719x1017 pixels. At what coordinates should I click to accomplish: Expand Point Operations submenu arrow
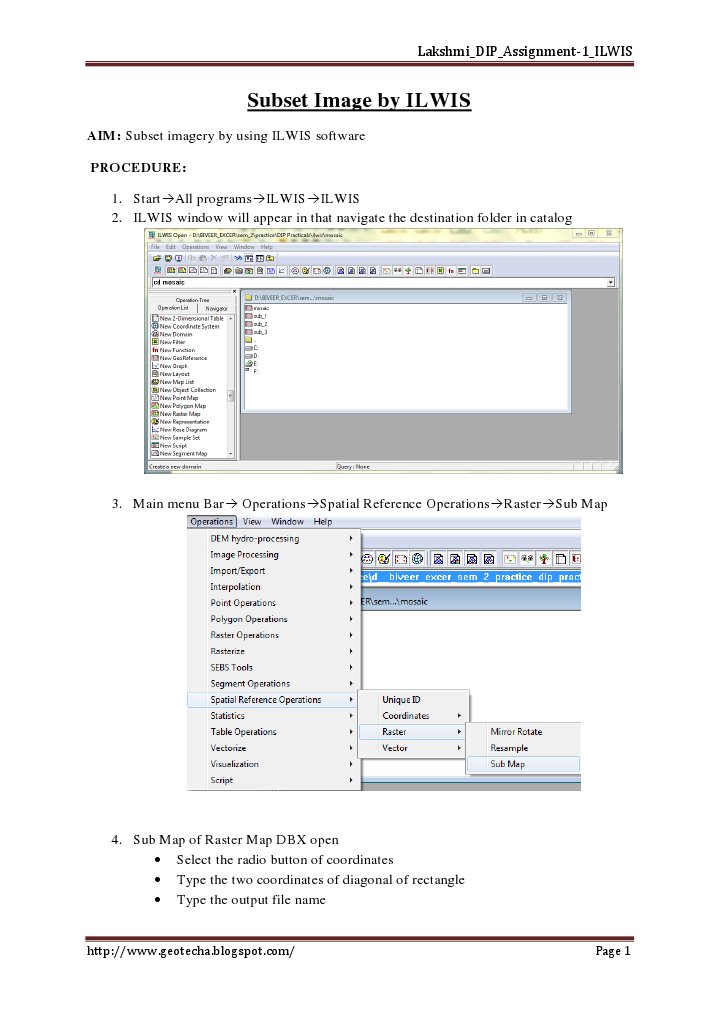point(351,603)
